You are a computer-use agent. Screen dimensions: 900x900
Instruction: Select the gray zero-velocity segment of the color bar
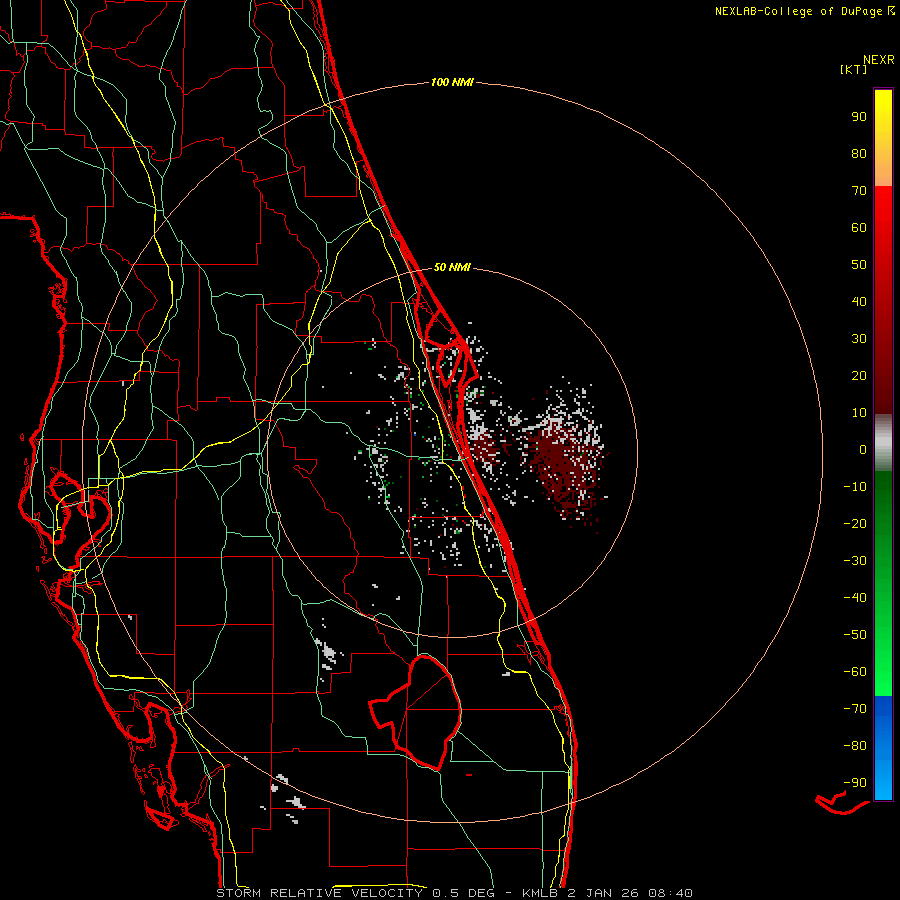coord(883,443)
